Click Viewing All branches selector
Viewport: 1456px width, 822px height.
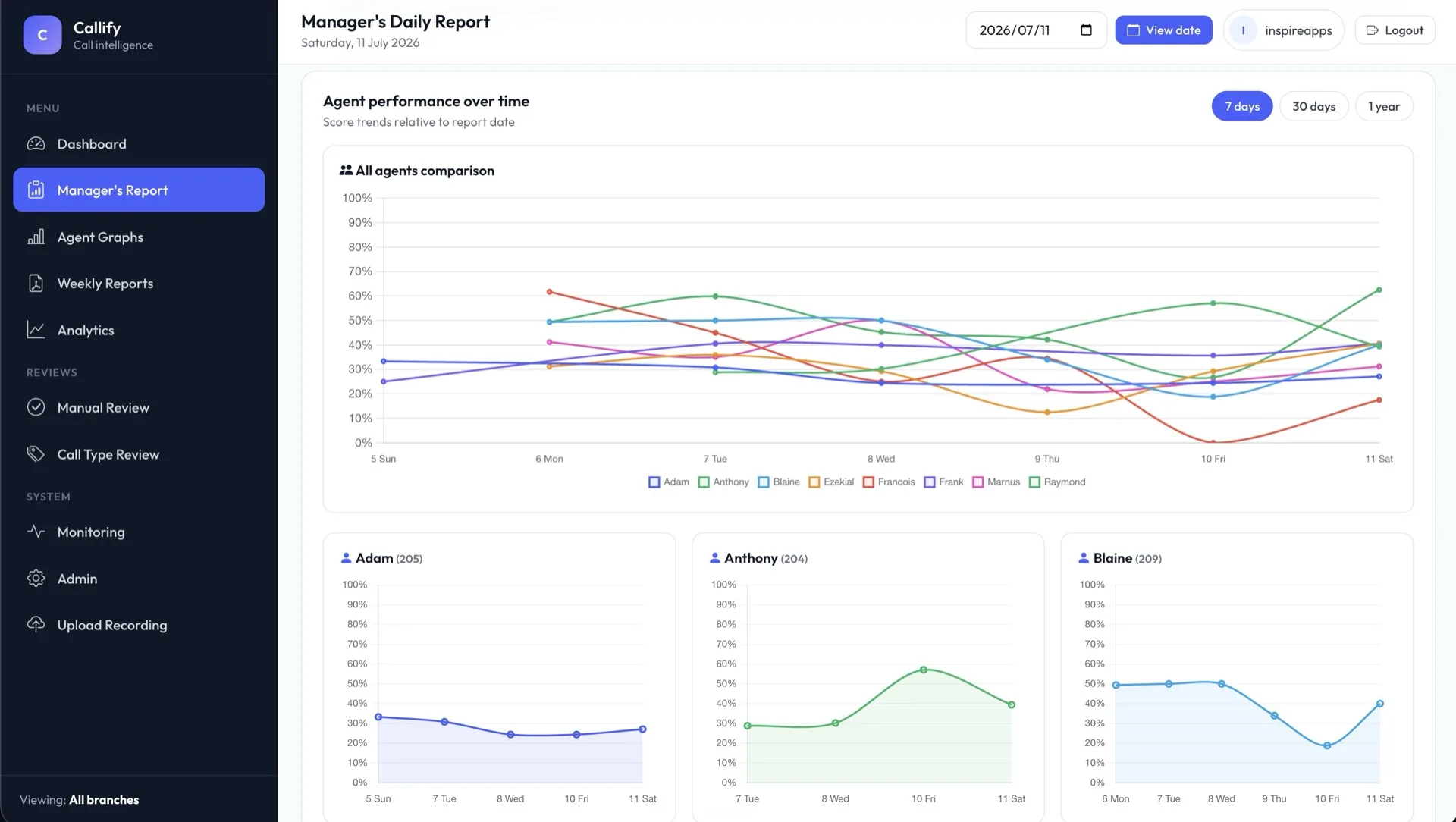[80, 800]
